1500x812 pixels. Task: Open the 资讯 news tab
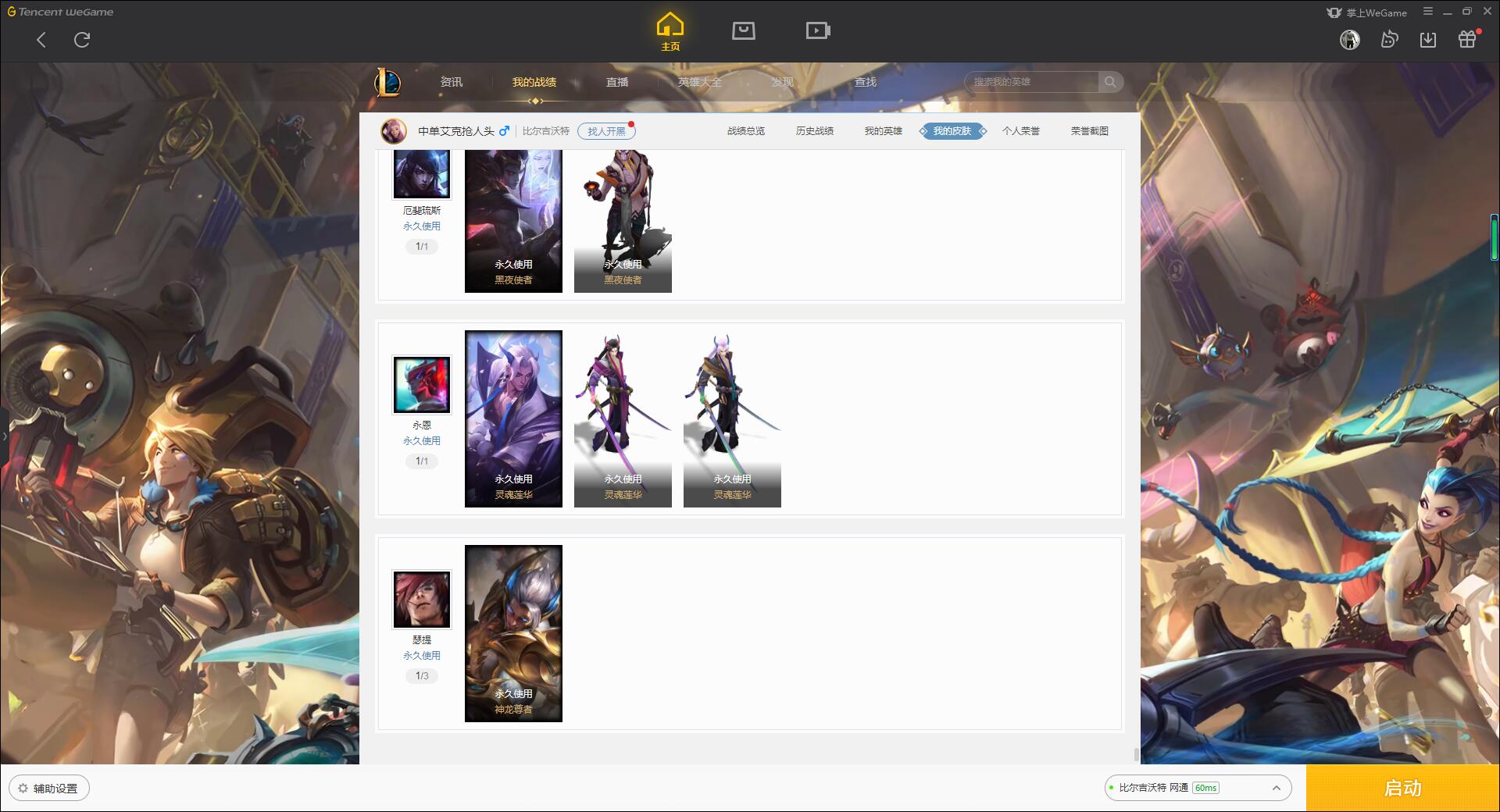452,82
